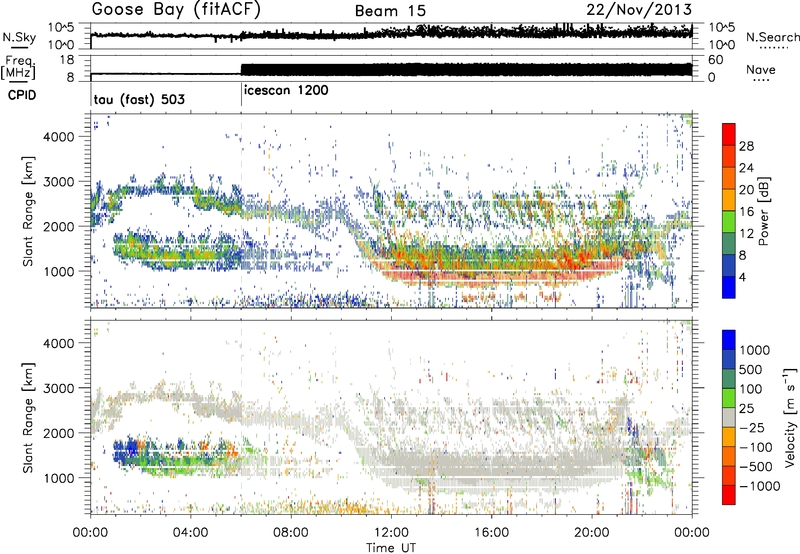The height and width of the screenshot is (554, 800).
Task: Click the '3000' tick of the velocity panel
Action: (58, 388)
